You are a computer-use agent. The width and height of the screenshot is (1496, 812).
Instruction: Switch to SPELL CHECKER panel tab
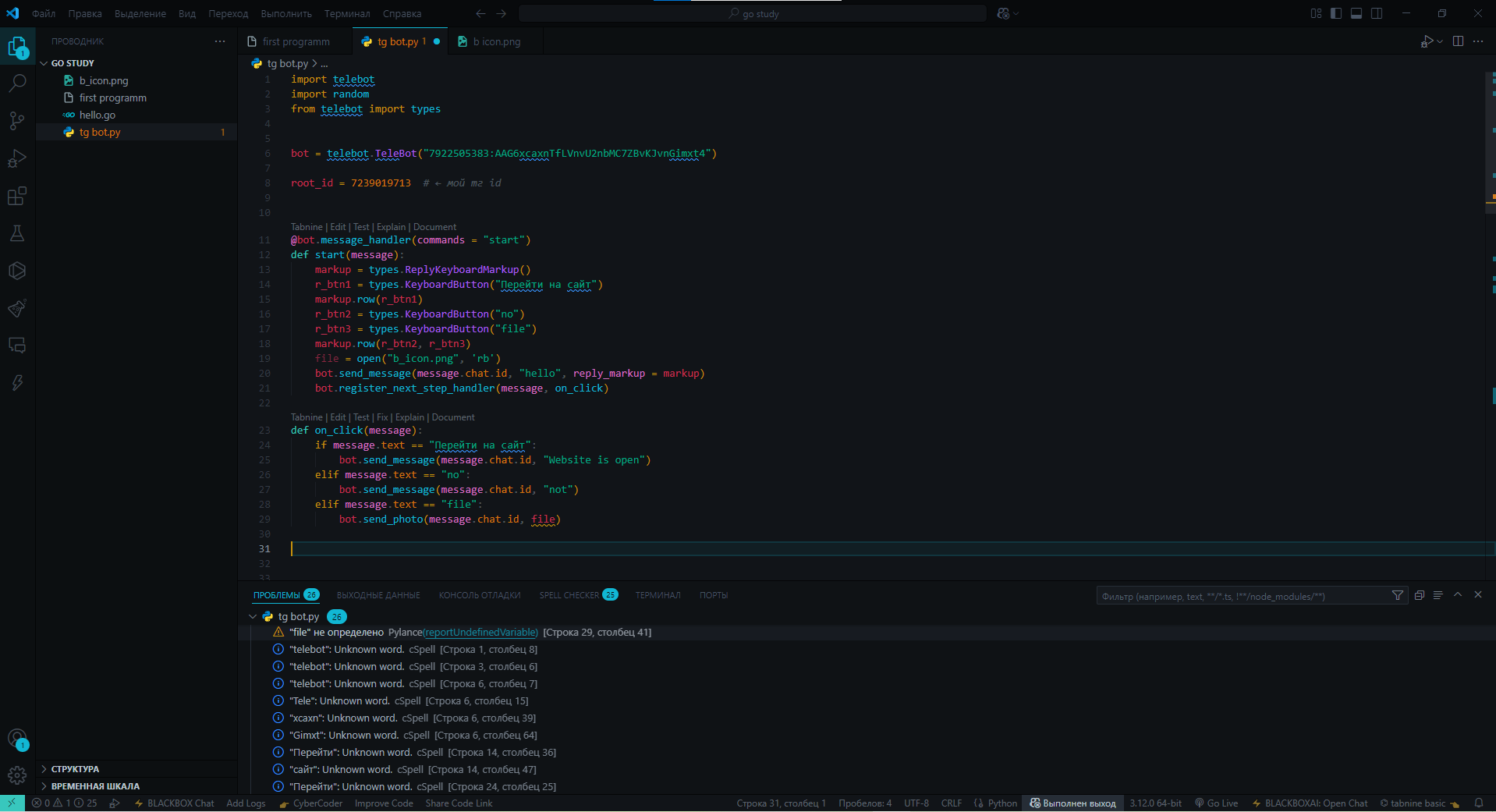pyautogui.click(x=578, y=595)
